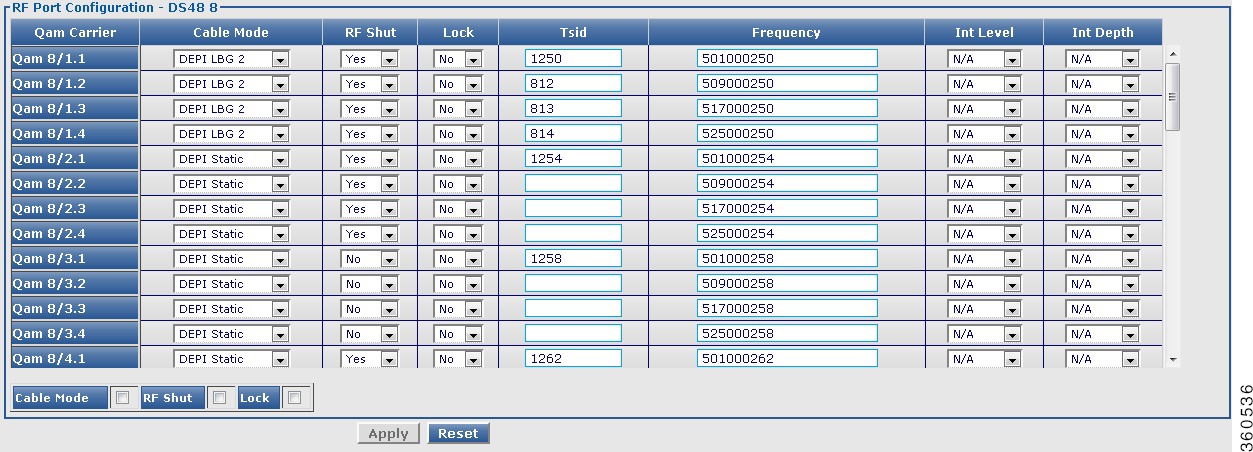Click the Frequency column header

(x=786, y=33)
